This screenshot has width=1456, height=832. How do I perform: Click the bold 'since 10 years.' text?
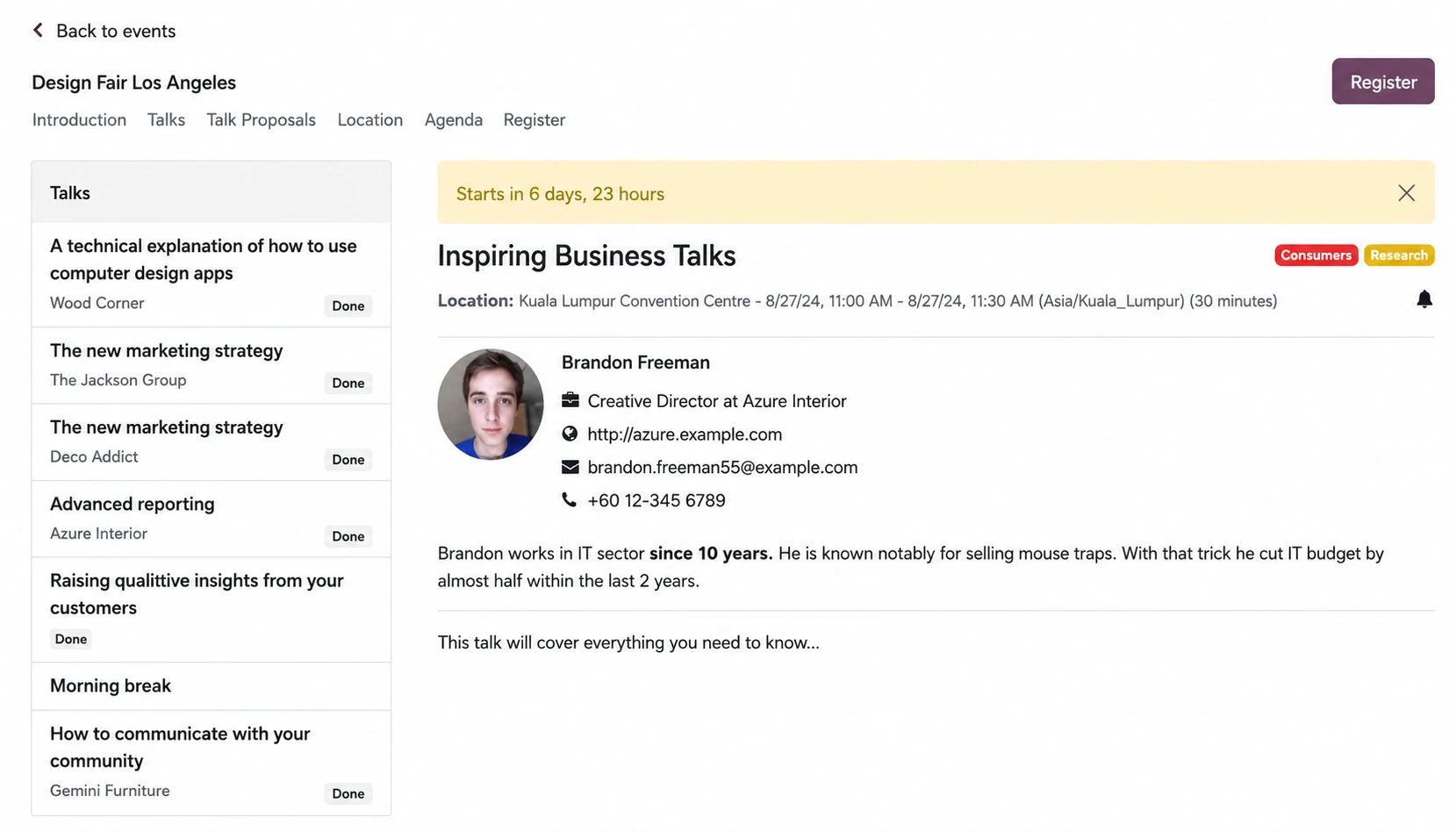pyautogui.click(x=711, y=554)
